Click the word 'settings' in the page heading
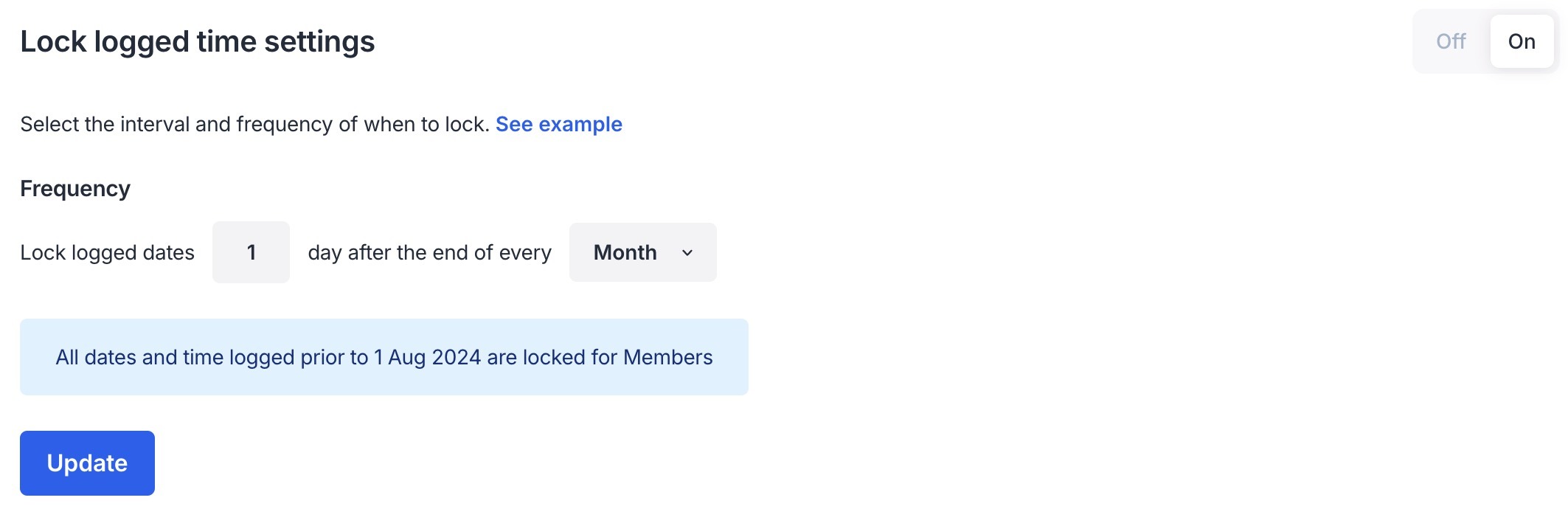1568x506 pixels. [x=319, y=41]
